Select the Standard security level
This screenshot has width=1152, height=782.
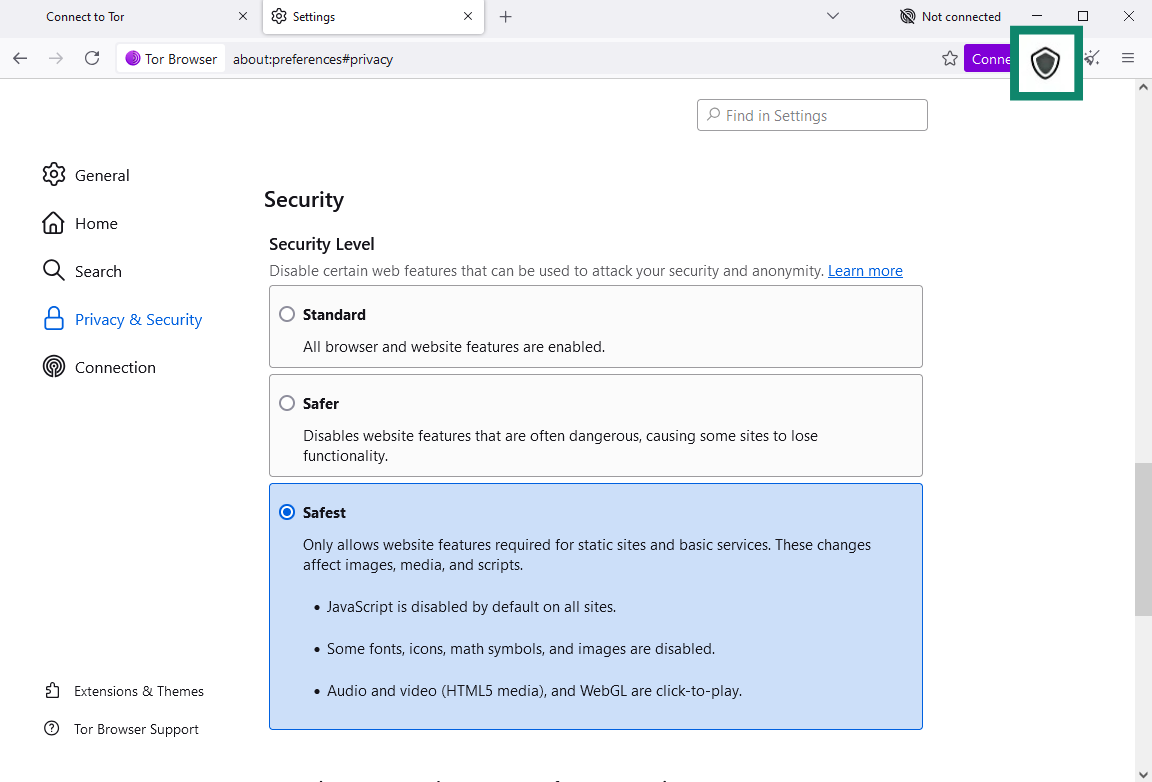coord(287,313)
